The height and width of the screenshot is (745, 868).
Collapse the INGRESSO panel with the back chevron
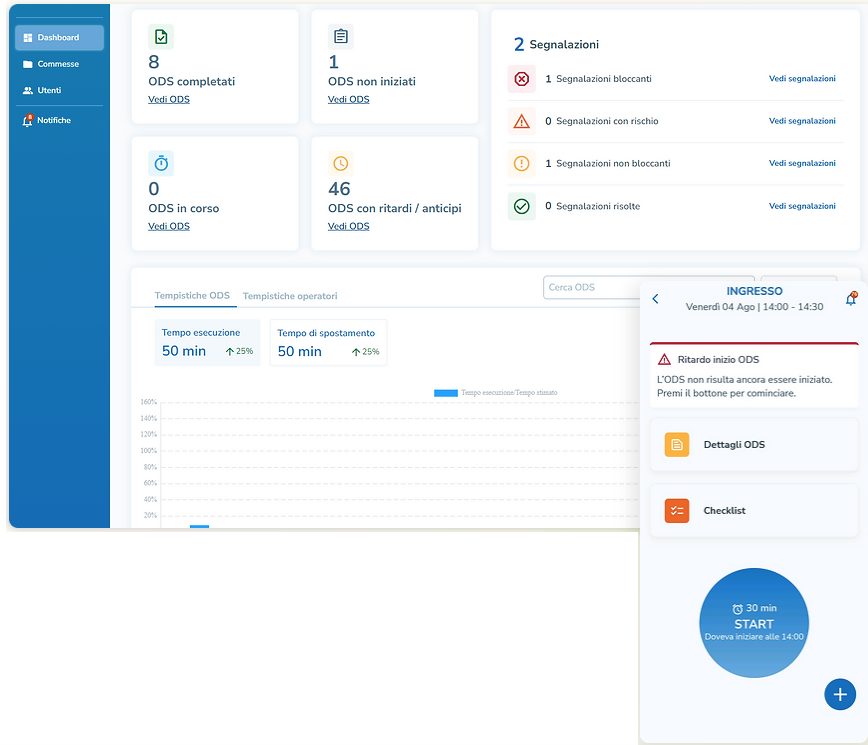657,298
